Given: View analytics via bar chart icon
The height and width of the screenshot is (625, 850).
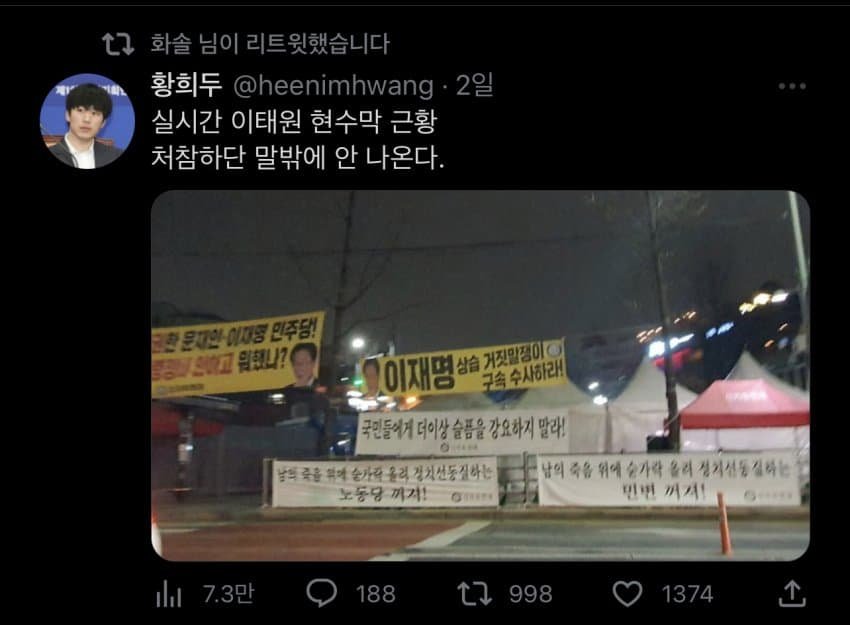Looking at the screenshot, I should pyautogui.click(x=169, y=594).
